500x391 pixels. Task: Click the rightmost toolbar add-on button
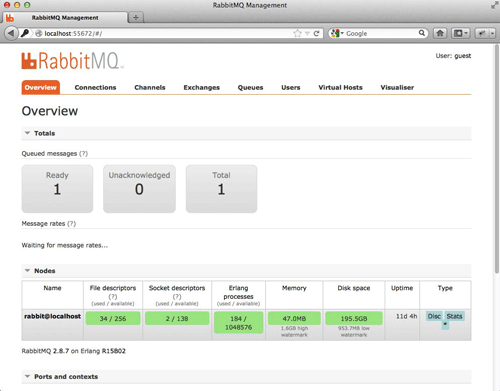(486, 33)
